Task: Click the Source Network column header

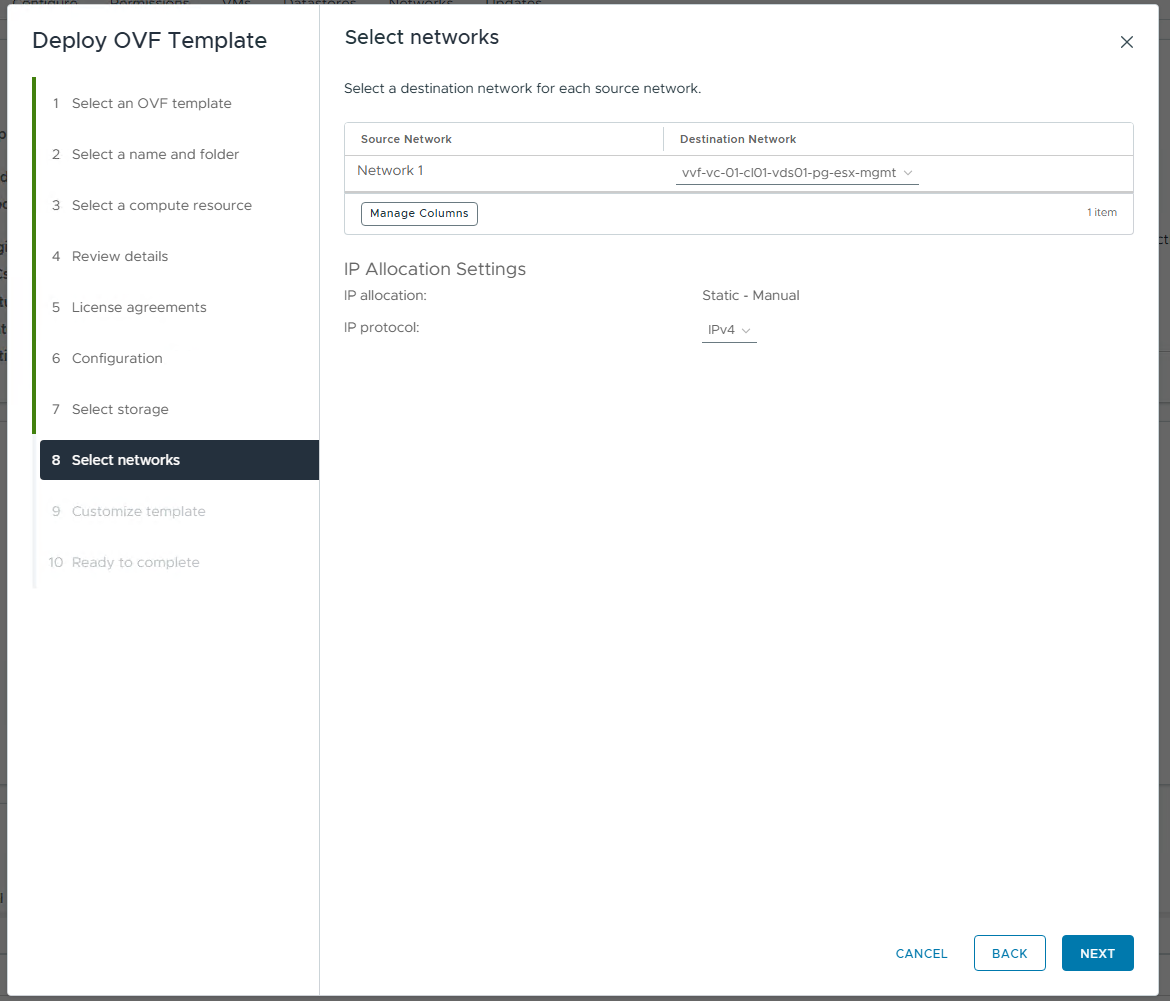Action: (x=406, y=139)
